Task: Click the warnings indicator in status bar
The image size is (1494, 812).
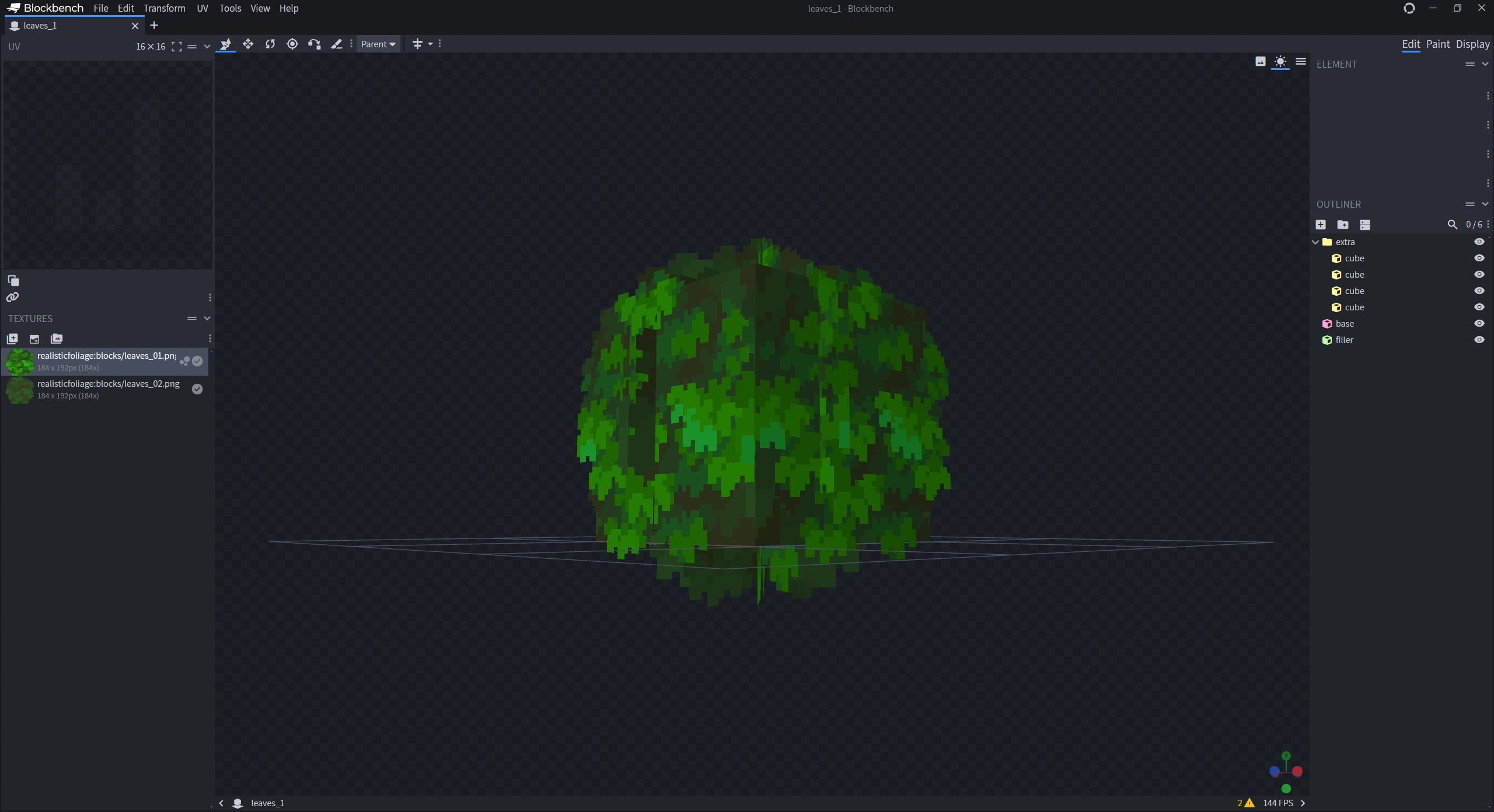Action: point(1245,803)
